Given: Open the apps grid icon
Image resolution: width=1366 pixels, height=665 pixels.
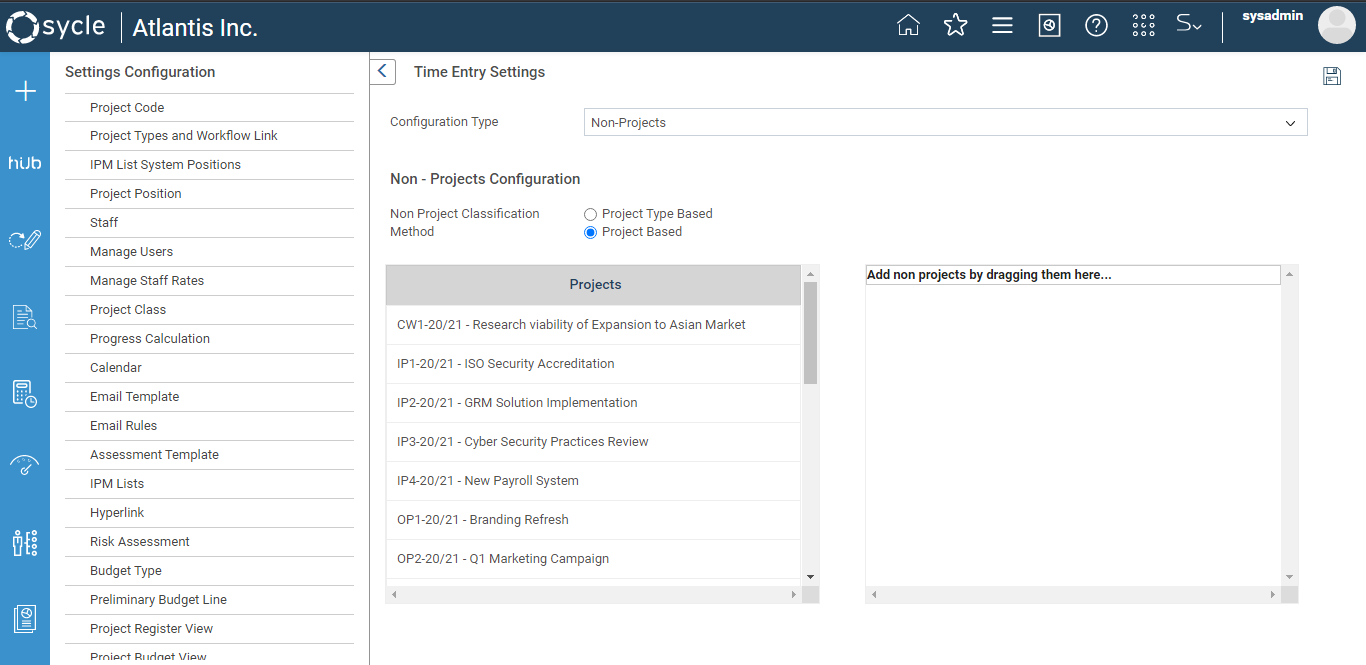Looking at the screenshot, I should click(x=1143, y=25).
